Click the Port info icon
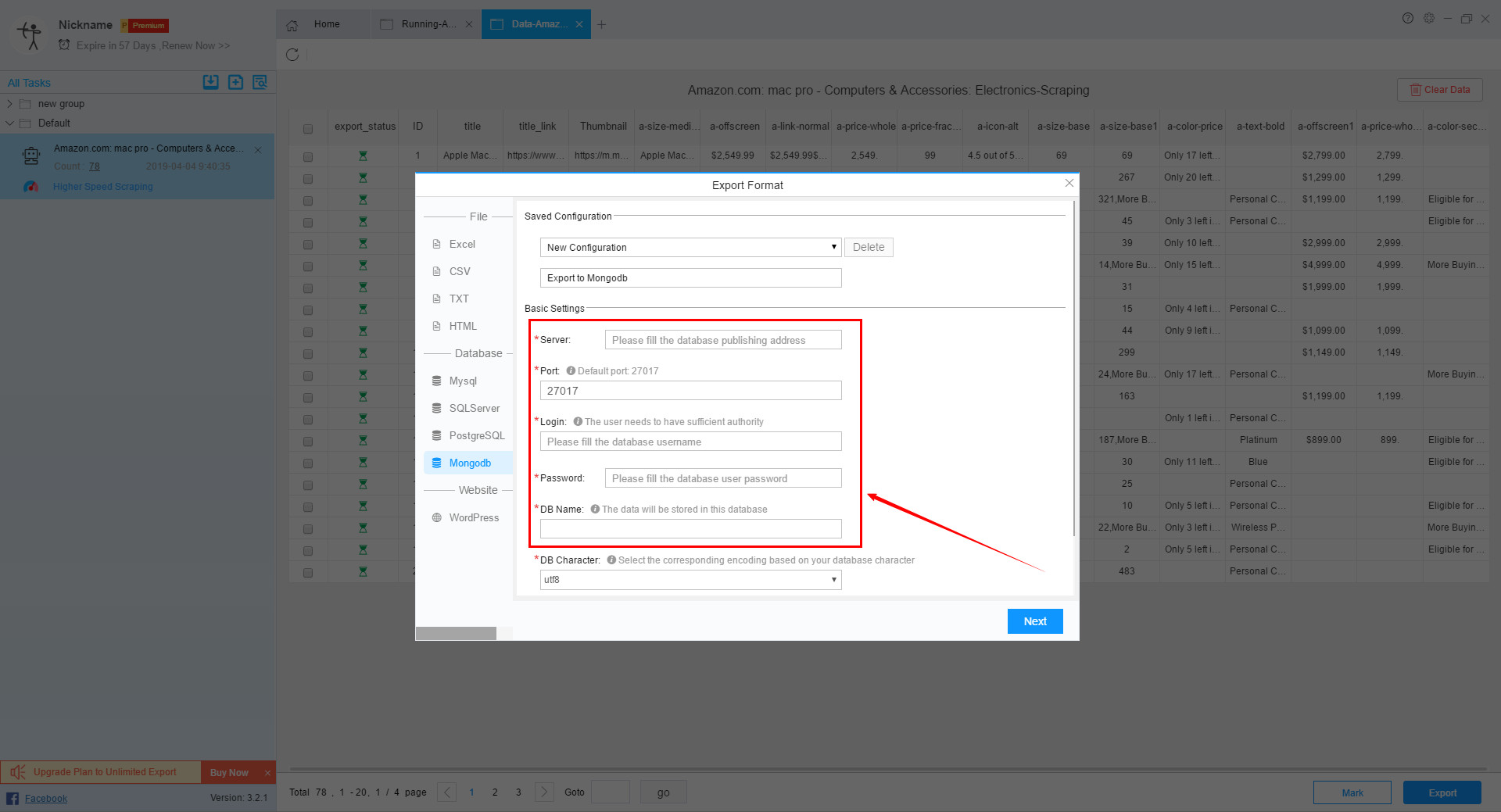The width and height of the screenshot is (1501, 812). tap(571, 371)
